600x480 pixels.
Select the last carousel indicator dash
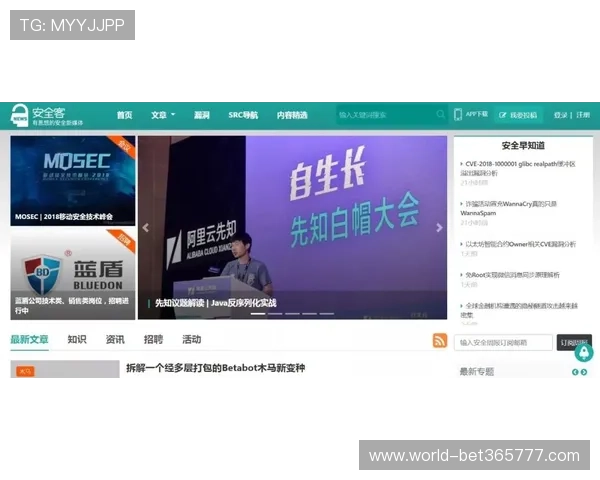point(327,314)
